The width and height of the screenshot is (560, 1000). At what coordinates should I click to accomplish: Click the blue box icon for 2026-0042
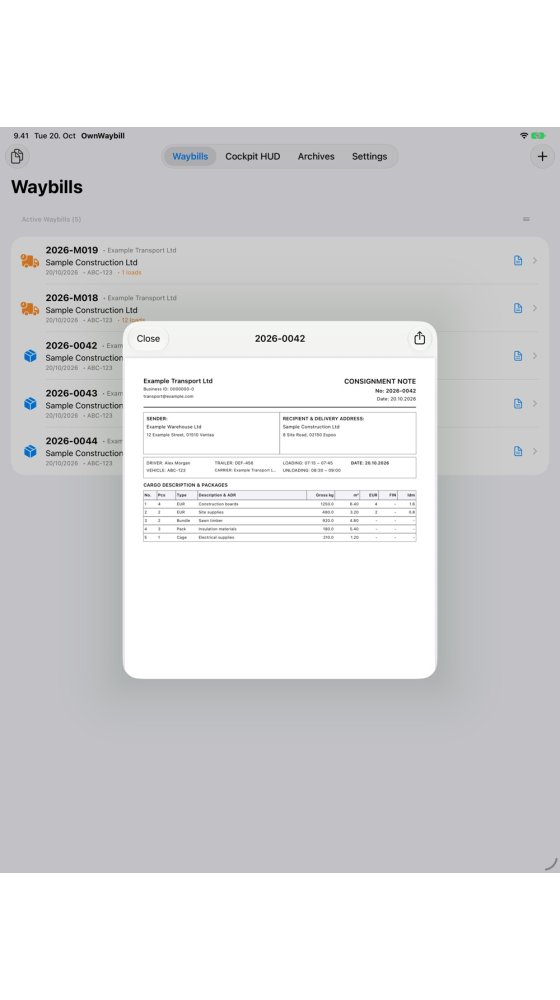(30, 356)
